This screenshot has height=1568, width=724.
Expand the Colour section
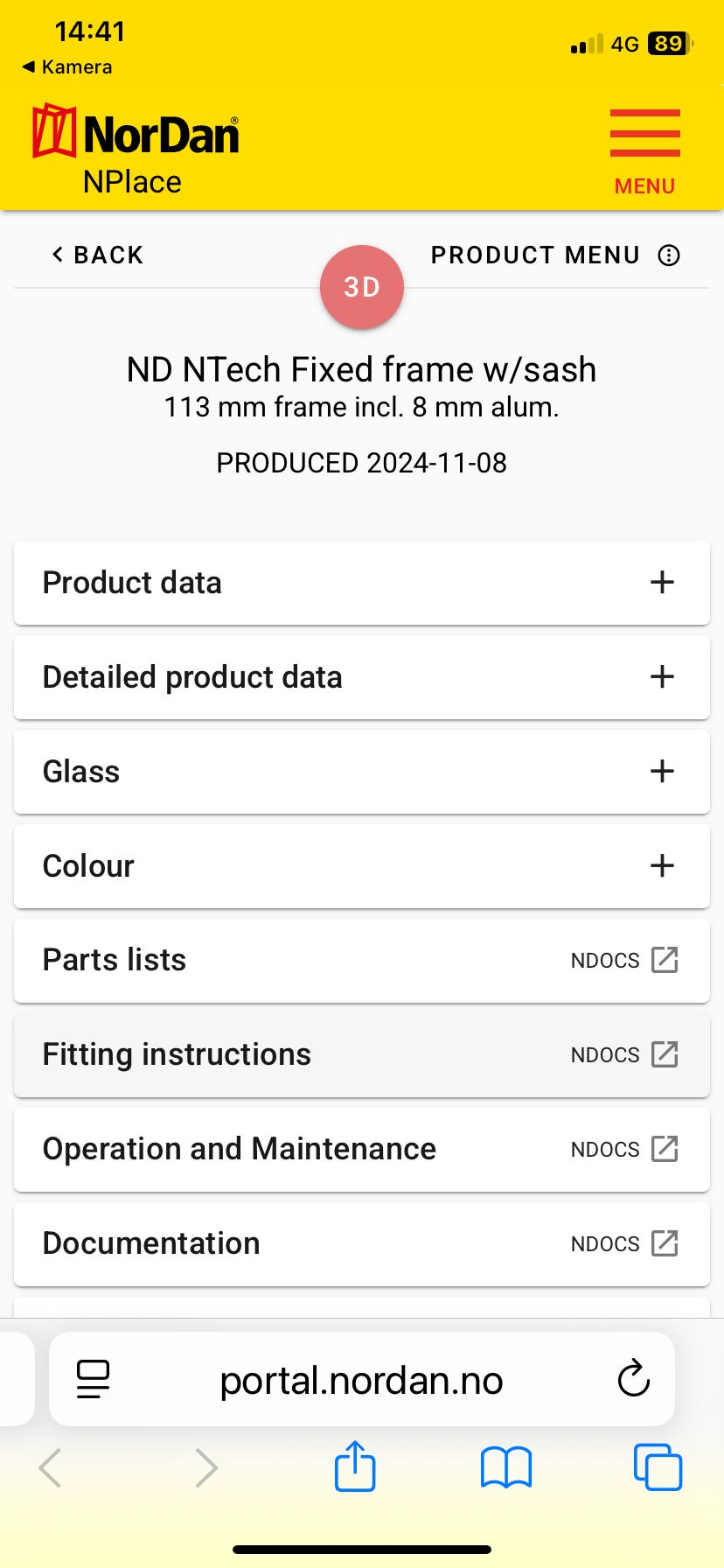pos(662,866)
